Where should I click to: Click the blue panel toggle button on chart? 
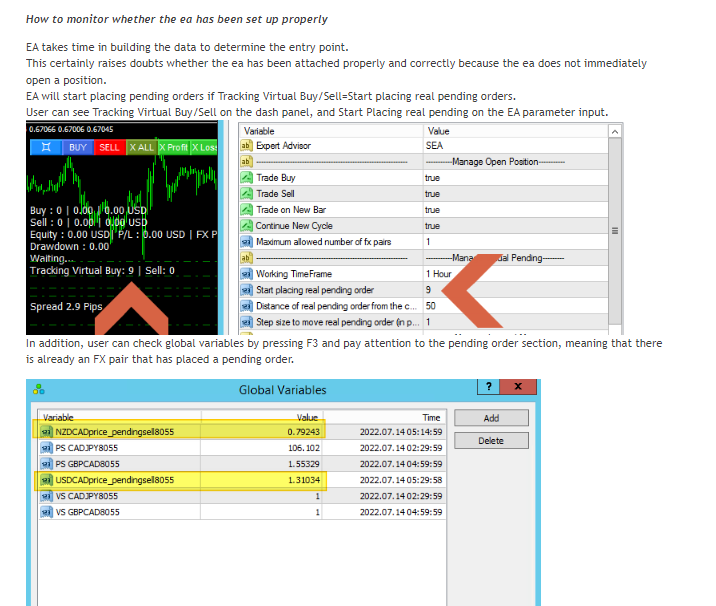[46, 147]
